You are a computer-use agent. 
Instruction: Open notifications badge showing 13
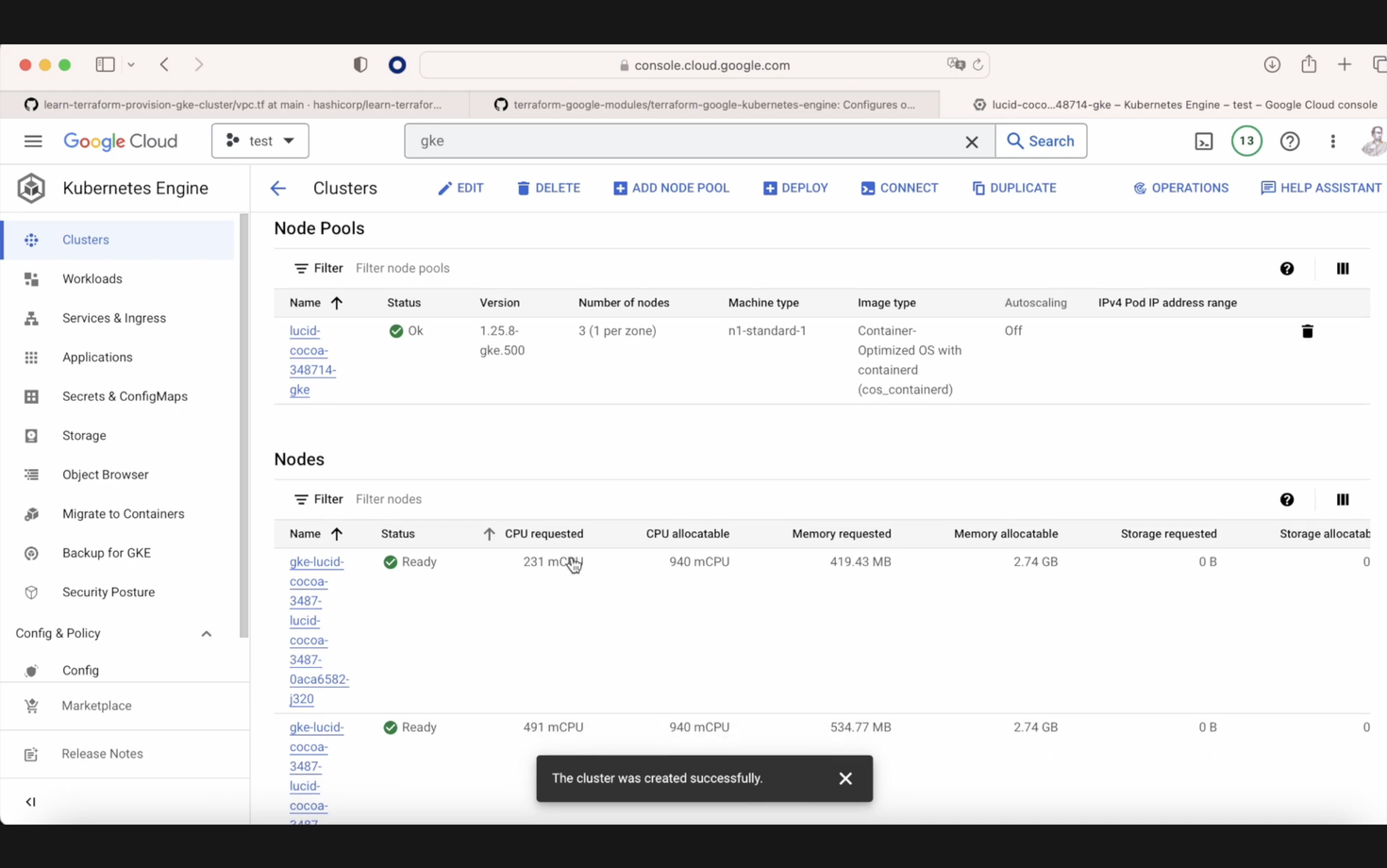click(x=1246, y=142)
